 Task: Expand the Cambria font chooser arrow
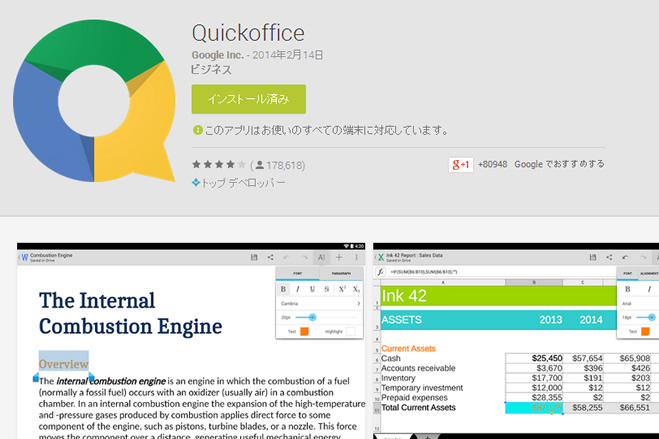tap(358, 303)
